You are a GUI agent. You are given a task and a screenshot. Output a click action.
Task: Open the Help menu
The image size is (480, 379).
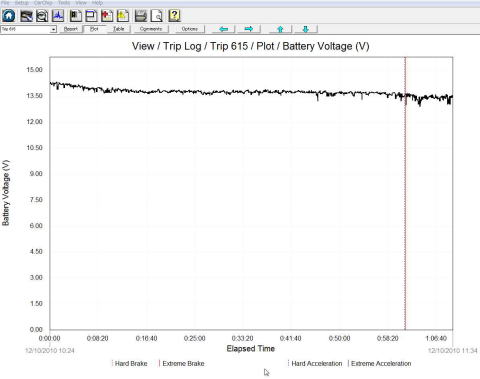97,3
